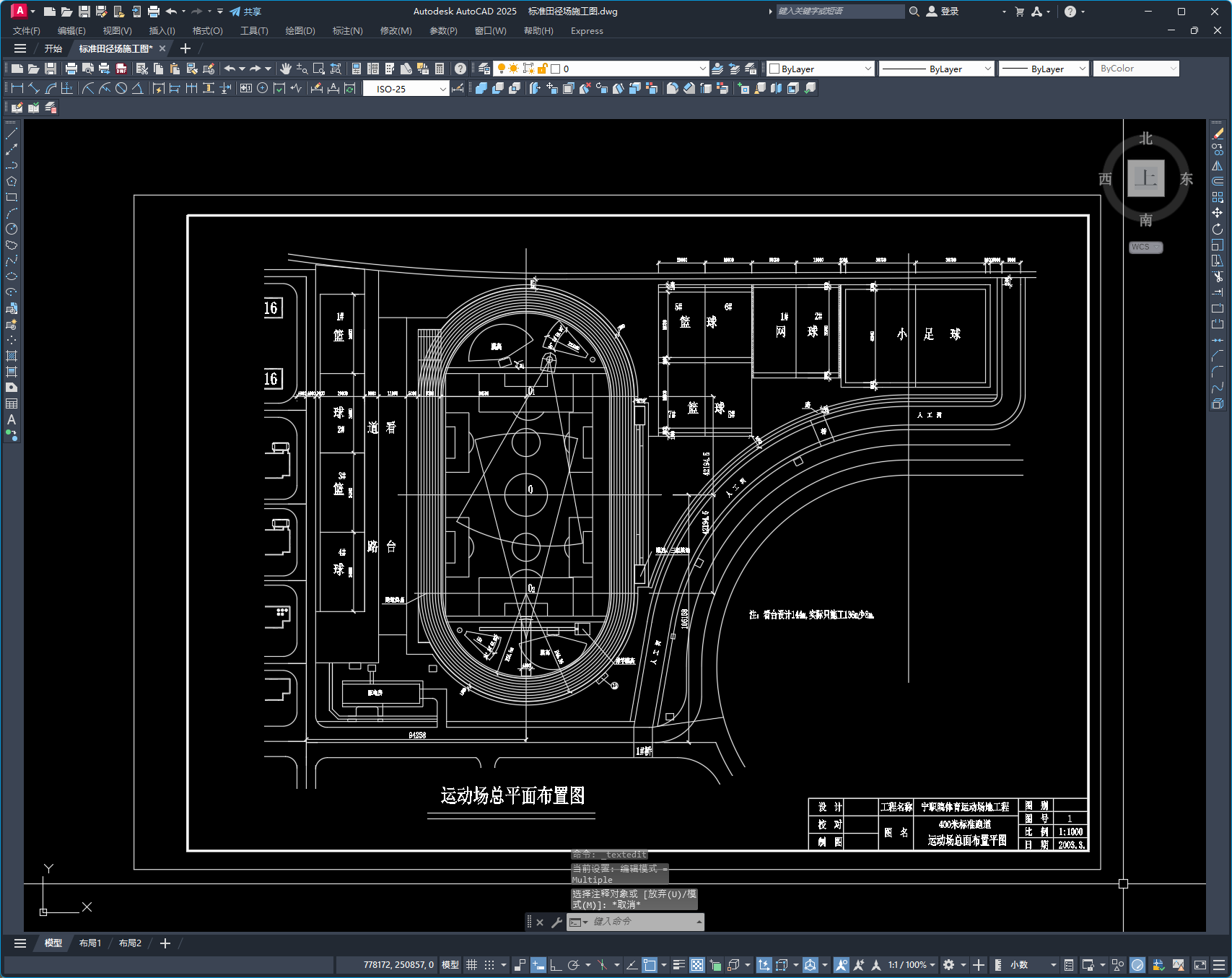Toggle ortho mode in status bar
This screenshot has height=978, width=1232.
(556, 965)
